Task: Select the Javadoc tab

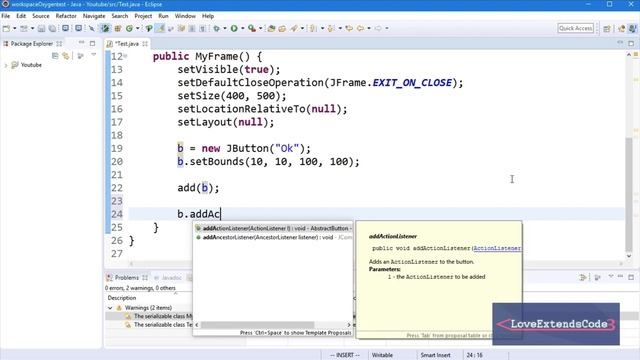Action: [x=168, y=278]
